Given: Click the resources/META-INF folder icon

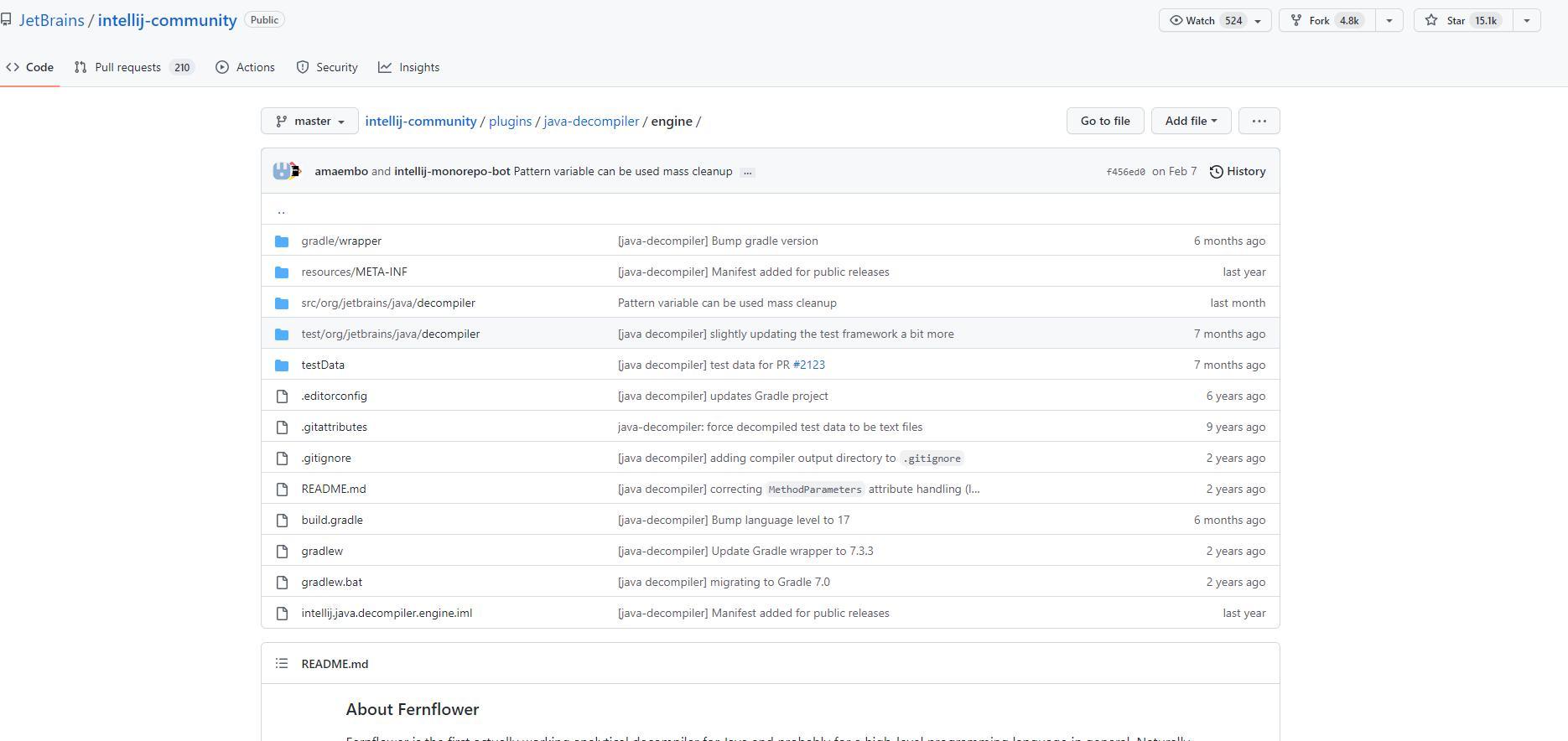Looking at the screenshot, I should [282, 272].
